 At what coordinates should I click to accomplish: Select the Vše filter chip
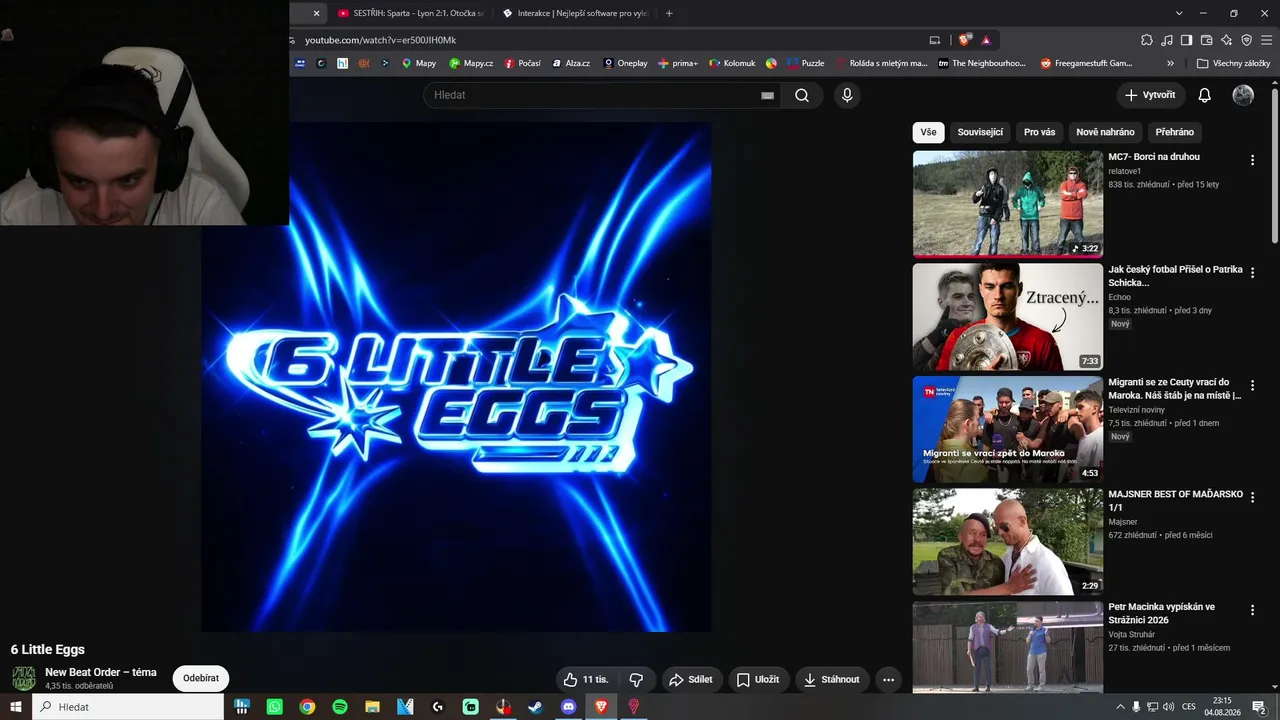[928, 132]
